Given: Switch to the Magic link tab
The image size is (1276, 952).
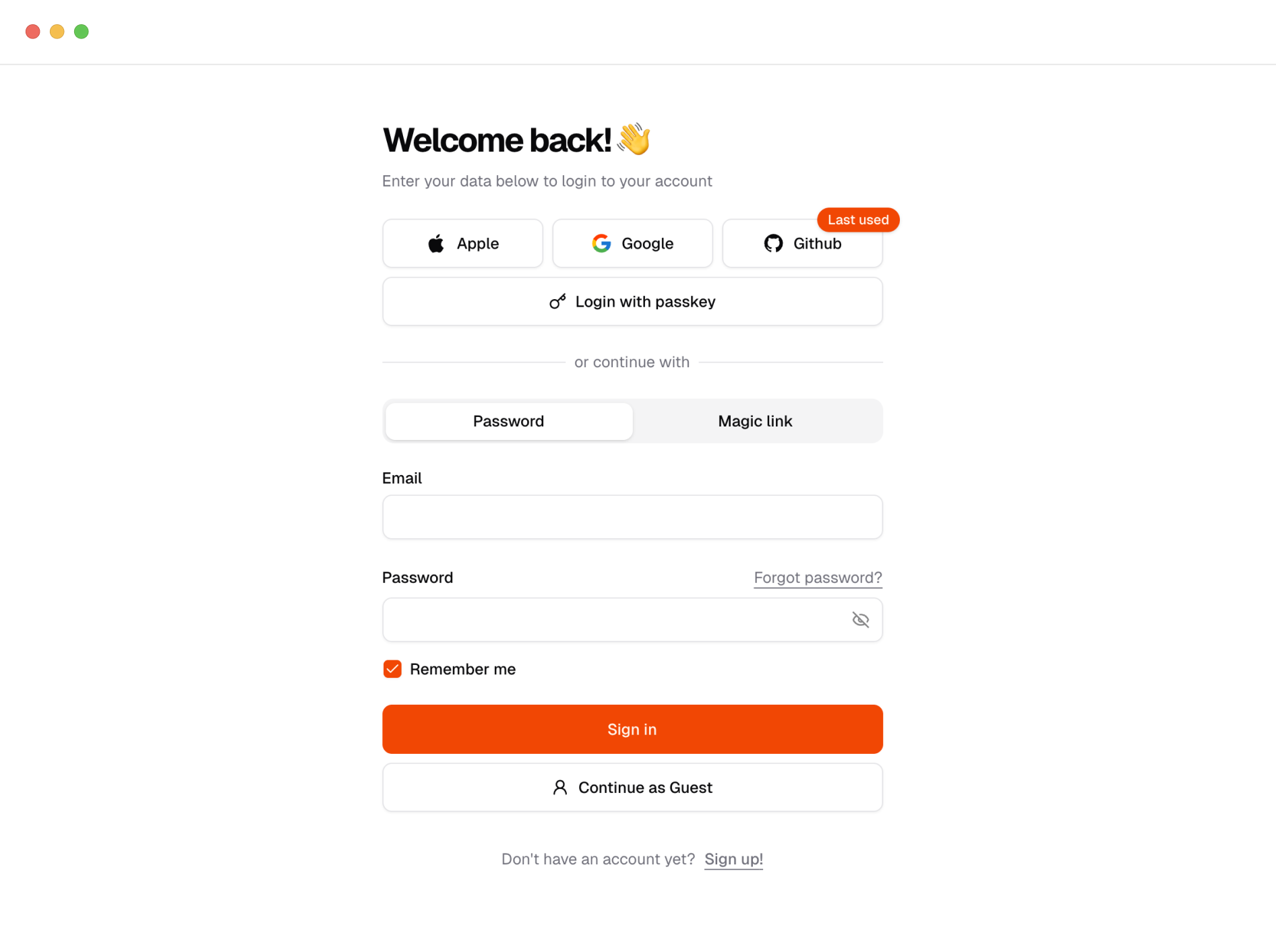Looking at the screenshot, I should (755, 421).
